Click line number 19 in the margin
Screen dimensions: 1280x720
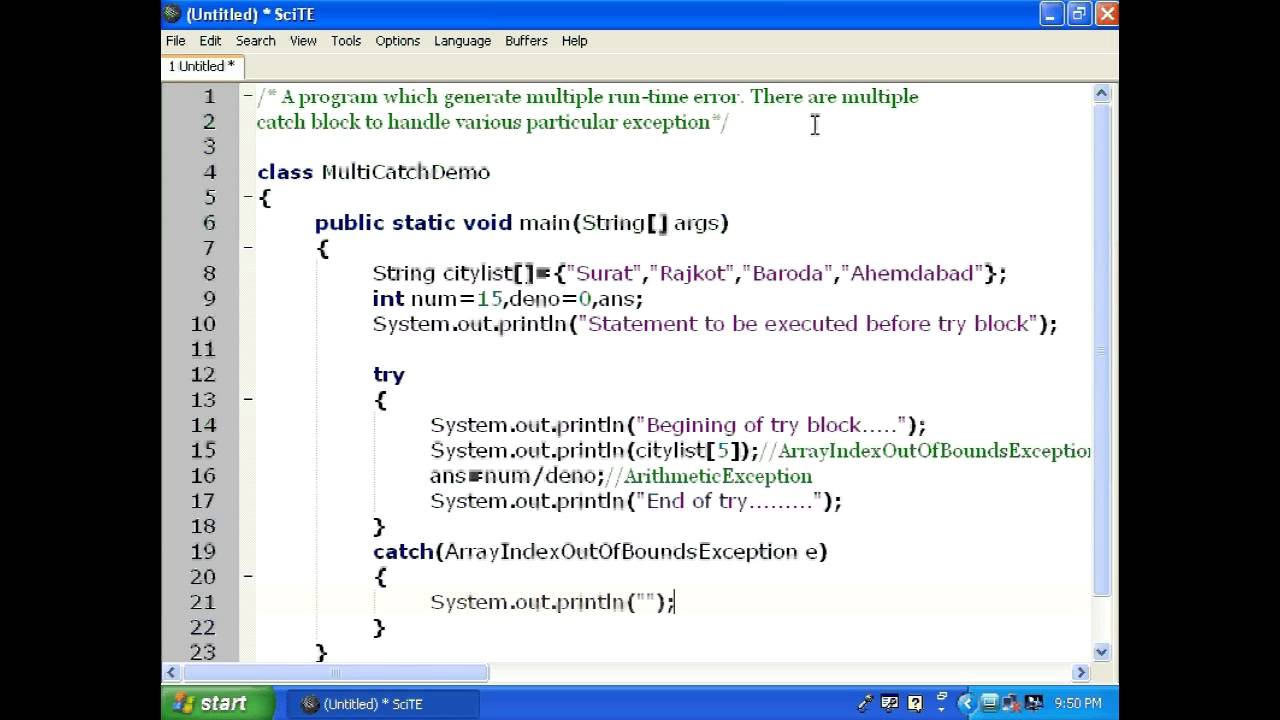[x=203, y=551]
